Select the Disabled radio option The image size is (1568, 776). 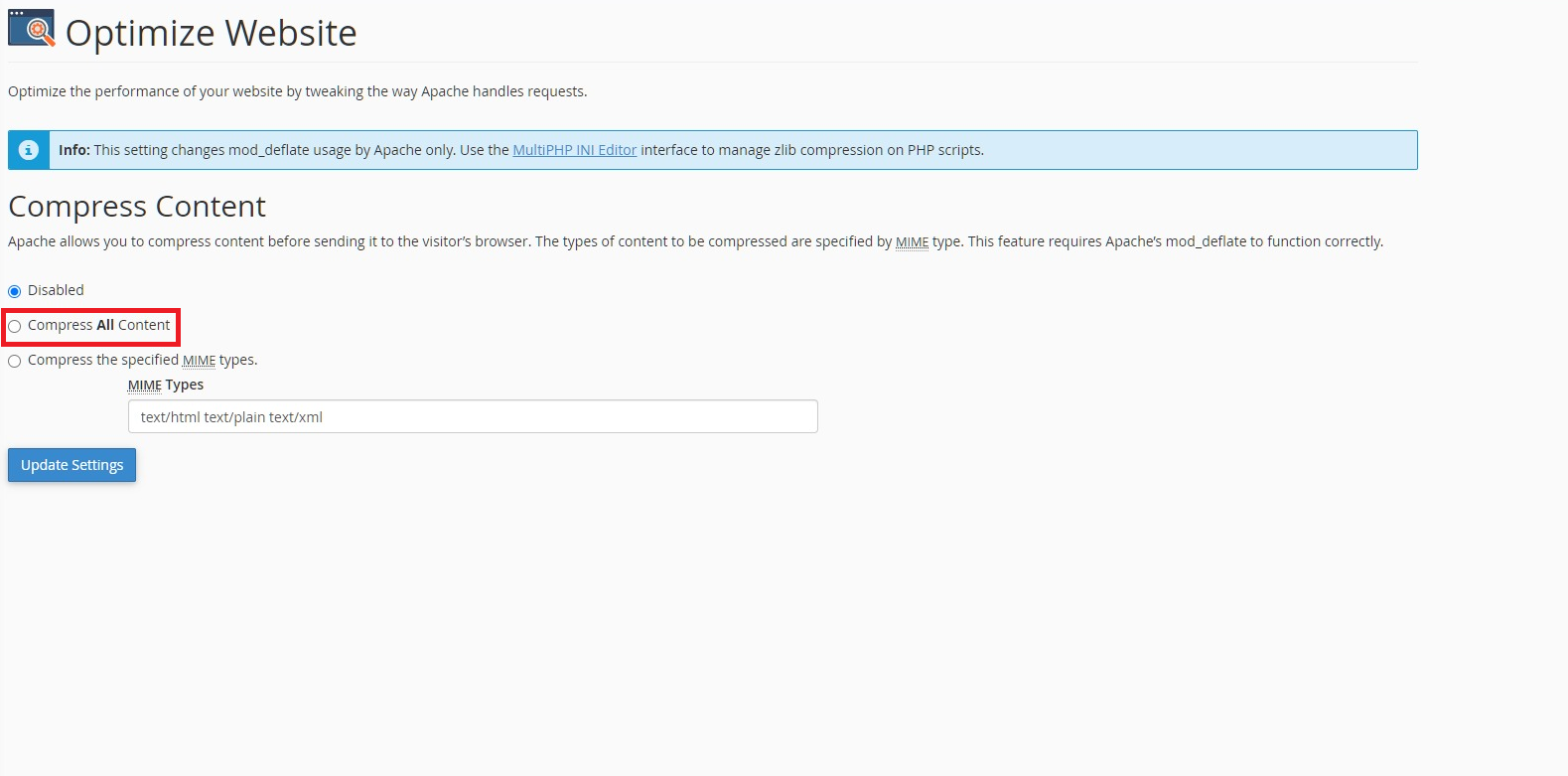click(x=15, y=291)
